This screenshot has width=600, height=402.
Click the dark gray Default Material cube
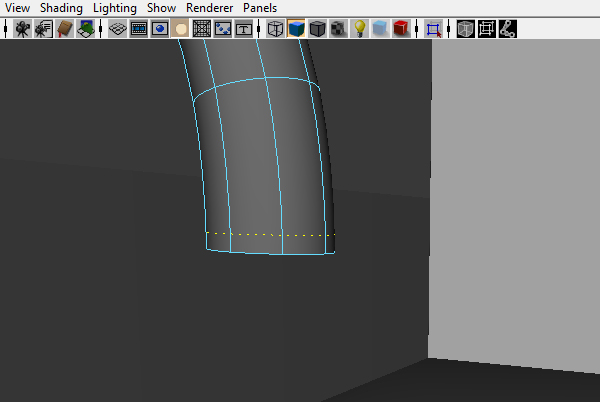(x=317, y=29)
